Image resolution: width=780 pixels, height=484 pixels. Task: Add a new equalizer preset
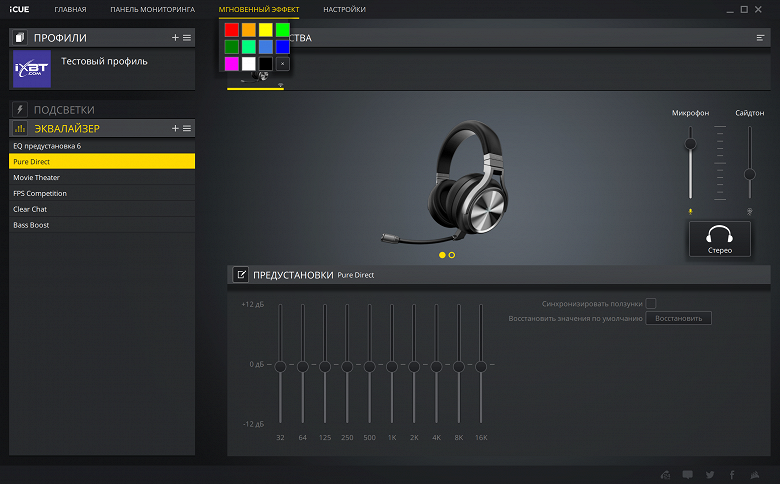click(x=175, y=128)
